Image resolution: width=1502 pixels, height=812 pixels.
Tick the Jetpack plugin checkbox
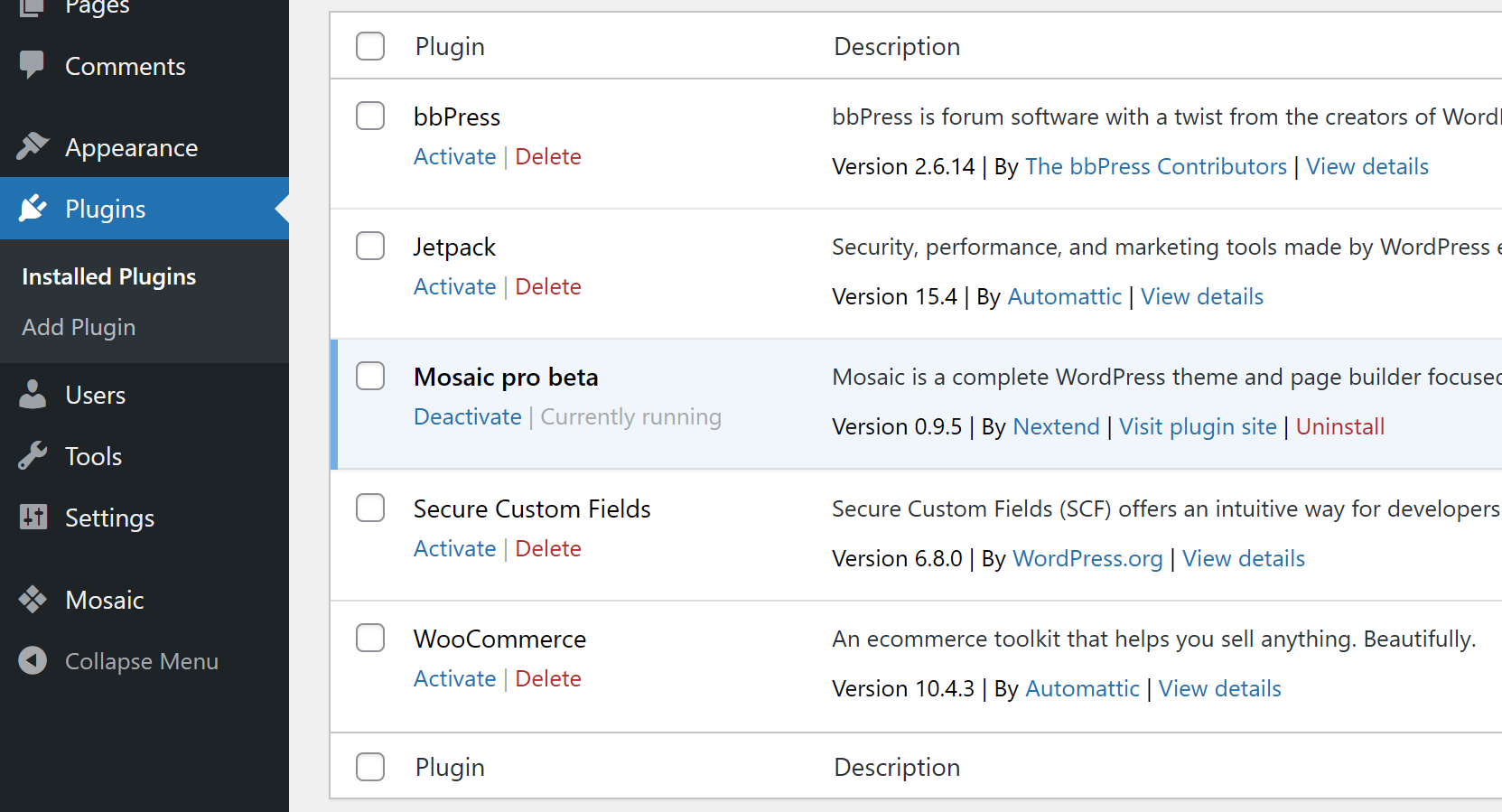click(370, 246)
